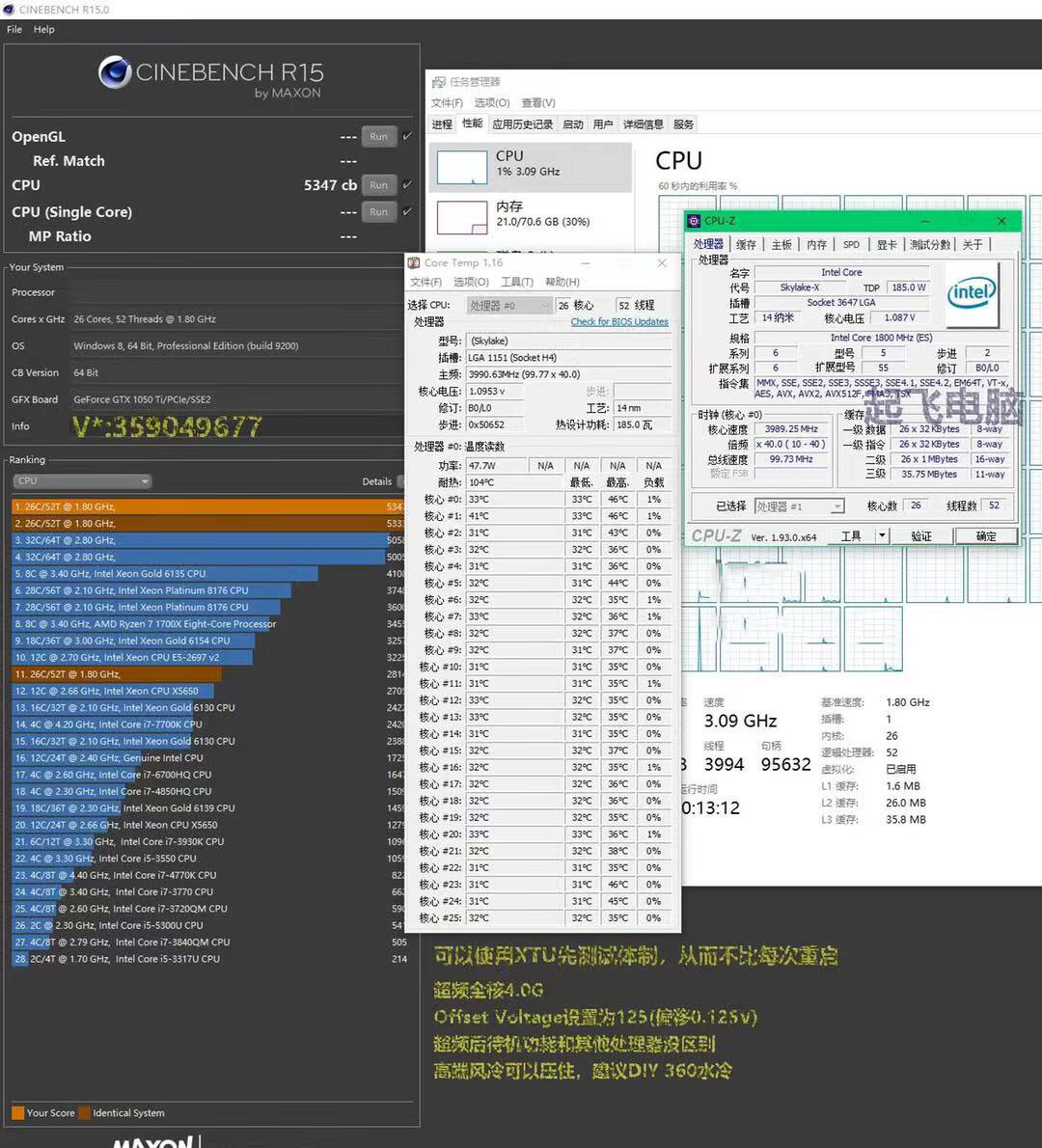Viewport: 1042px width, 1148px height.
Task: Select ranking row Intel Xeon Gold 6154 CPU
Action: 208,641
